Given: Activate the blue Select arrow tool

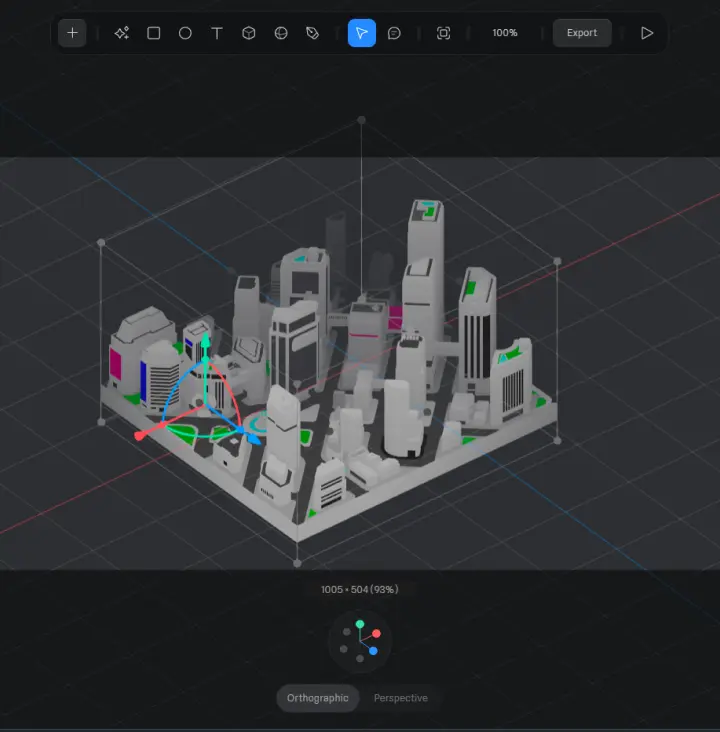Looking at the screenshot, I should tap(362, 33).
